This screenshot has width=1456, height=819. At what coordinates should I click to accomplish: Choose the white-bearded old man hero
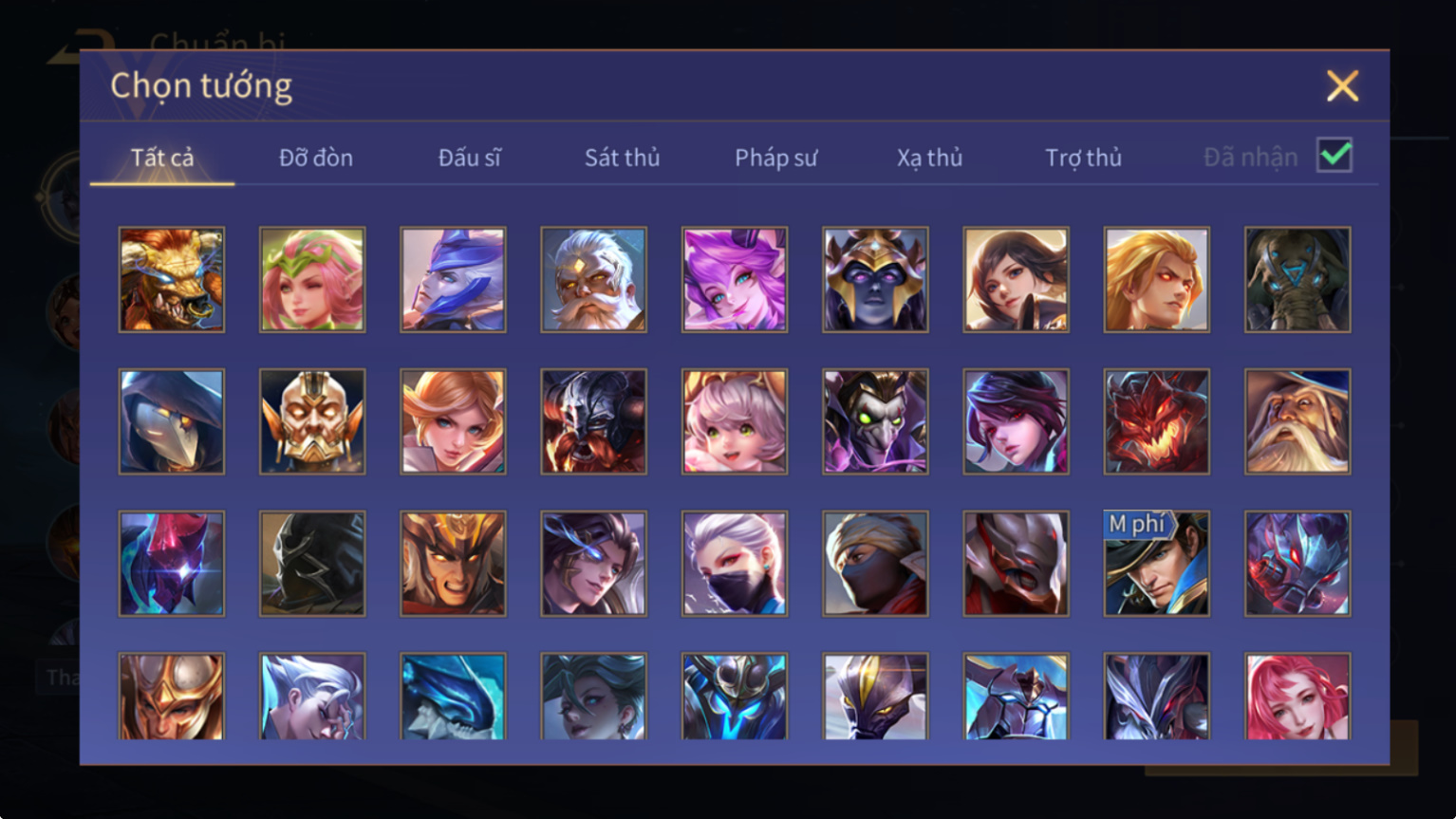tap(593, 279)
